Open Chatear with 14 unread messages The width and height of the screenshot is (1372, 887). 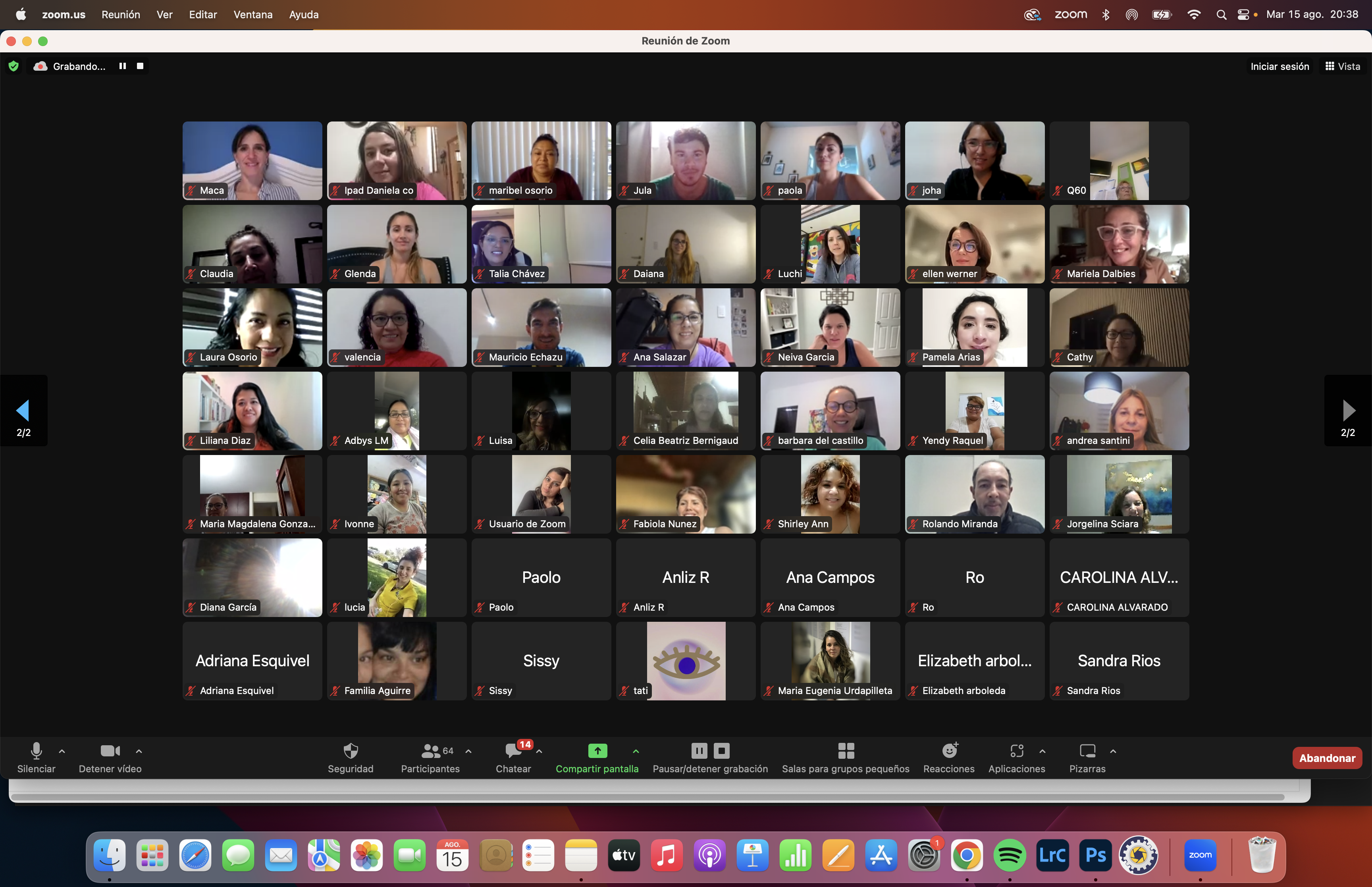coord(513,751)
